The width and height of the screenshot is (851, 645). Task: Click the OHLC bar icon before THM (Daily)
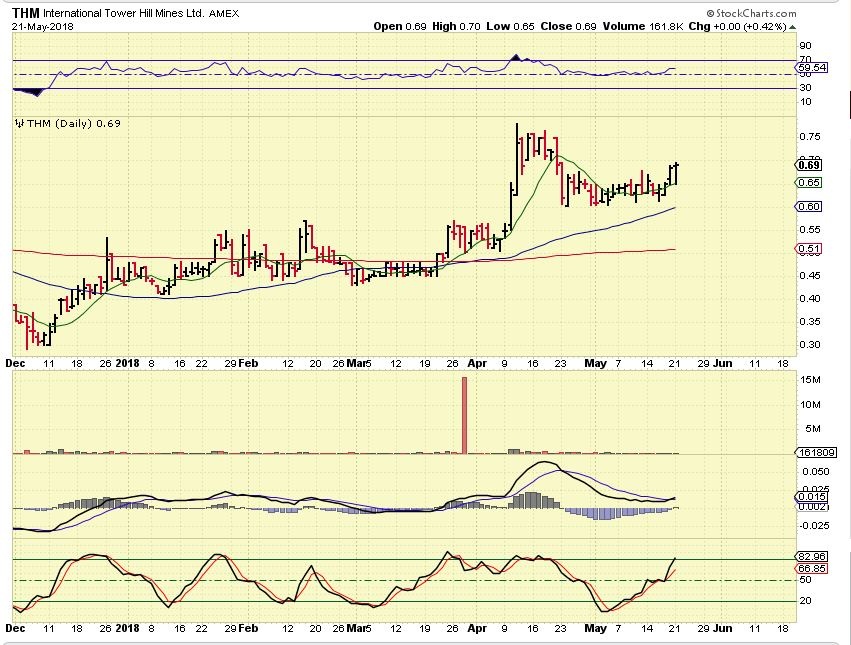coord(17,123)
